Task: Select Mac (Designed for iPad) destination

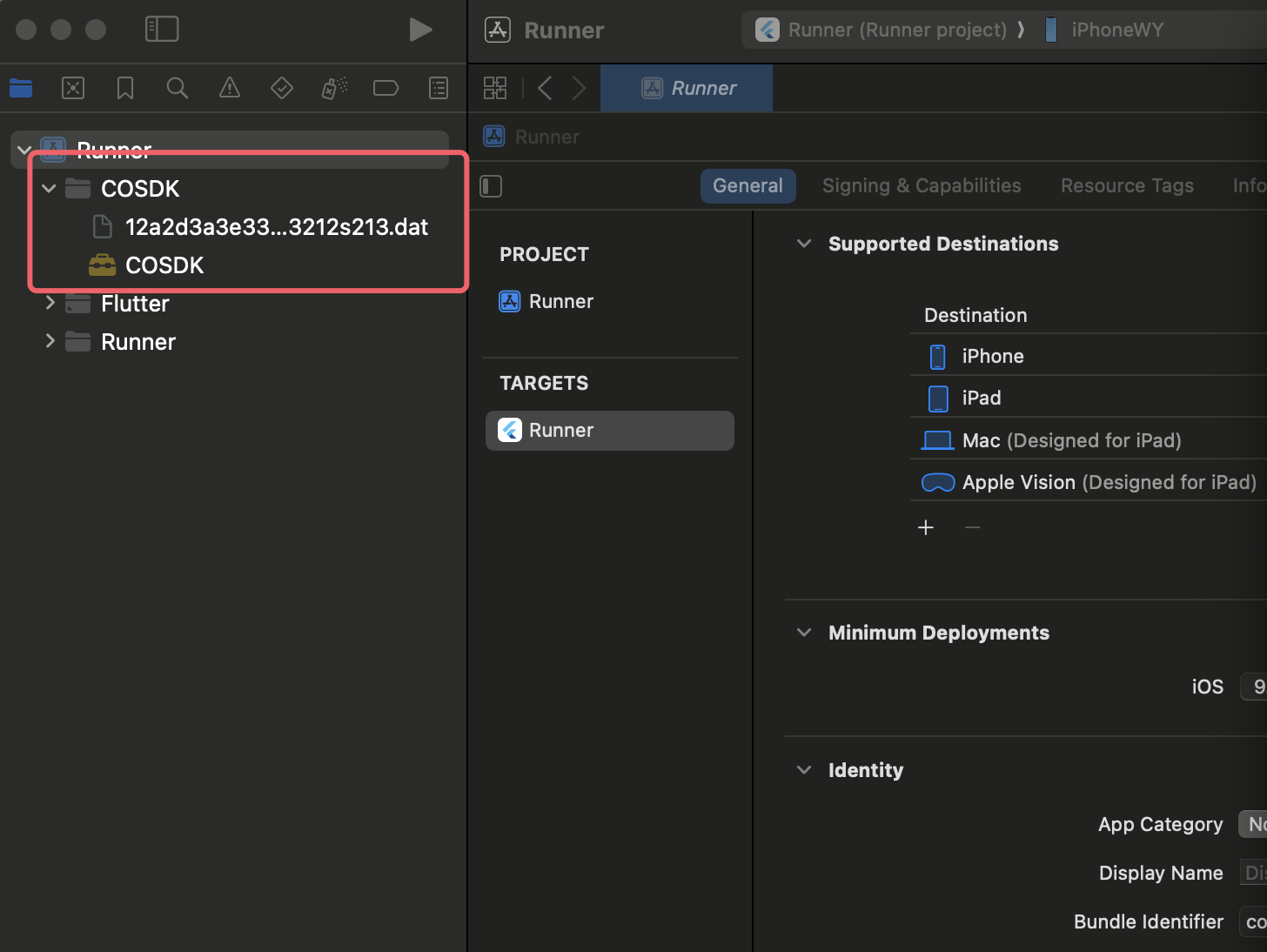Action: coord(1089,440)
